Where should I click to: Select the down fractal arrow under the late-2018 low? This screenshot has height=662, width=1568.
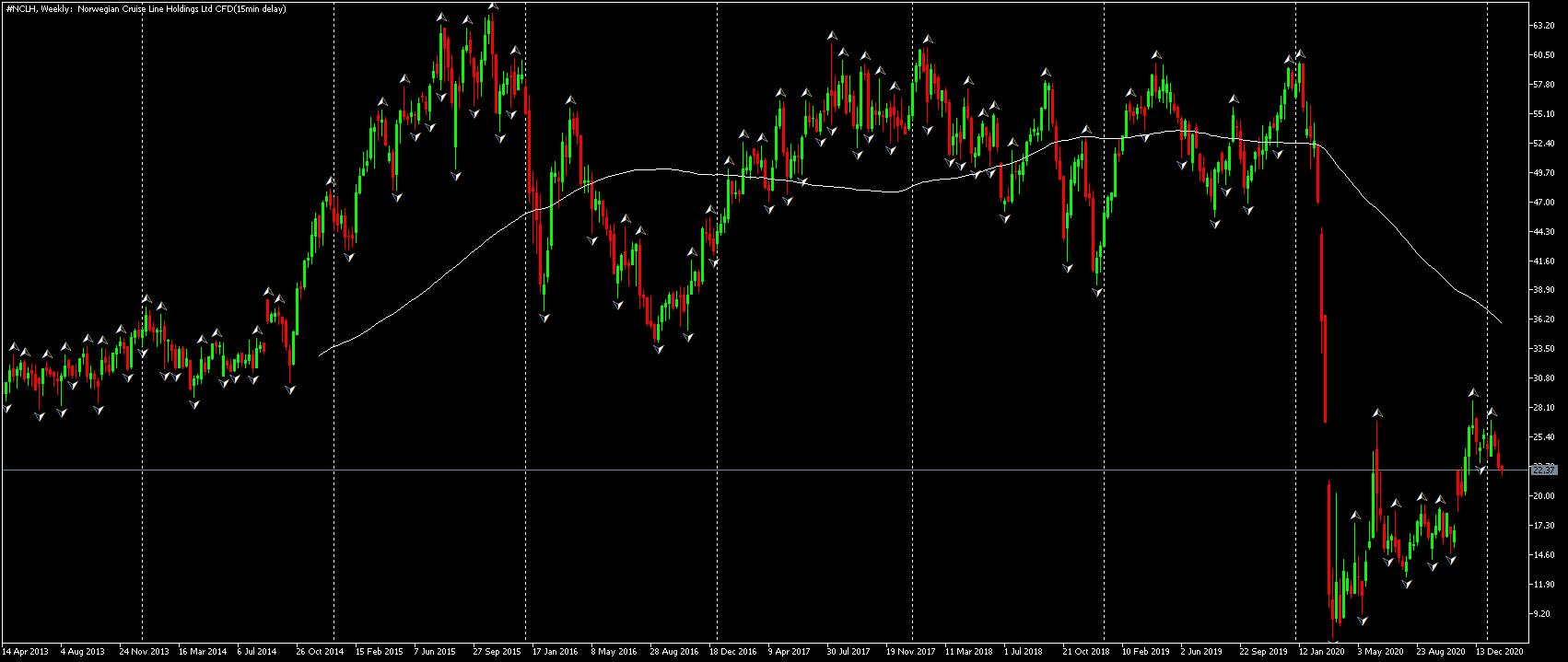click(x=1097, y=292)
